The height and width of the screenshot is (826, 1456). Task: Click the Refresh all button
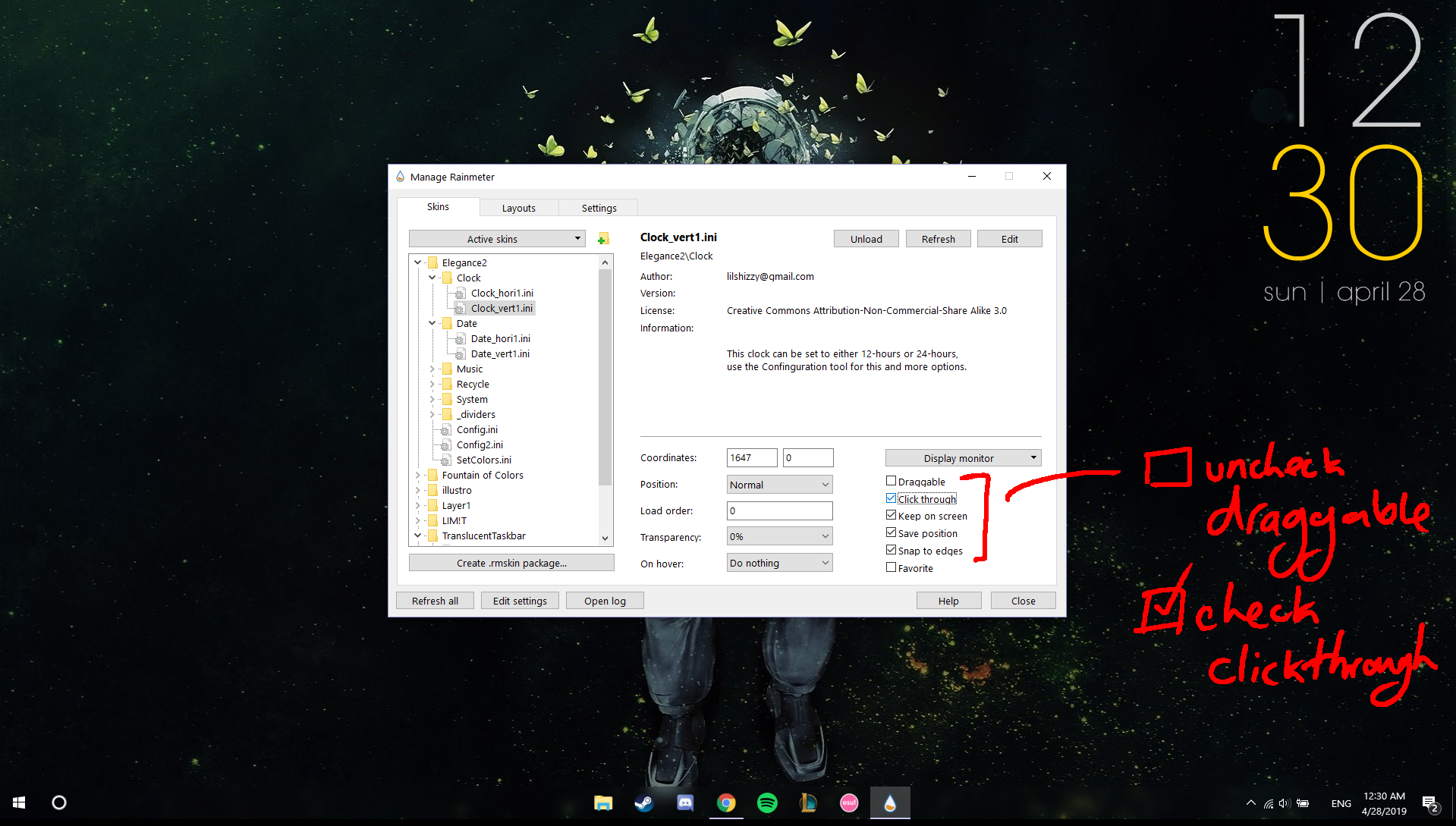pos(435,601)
